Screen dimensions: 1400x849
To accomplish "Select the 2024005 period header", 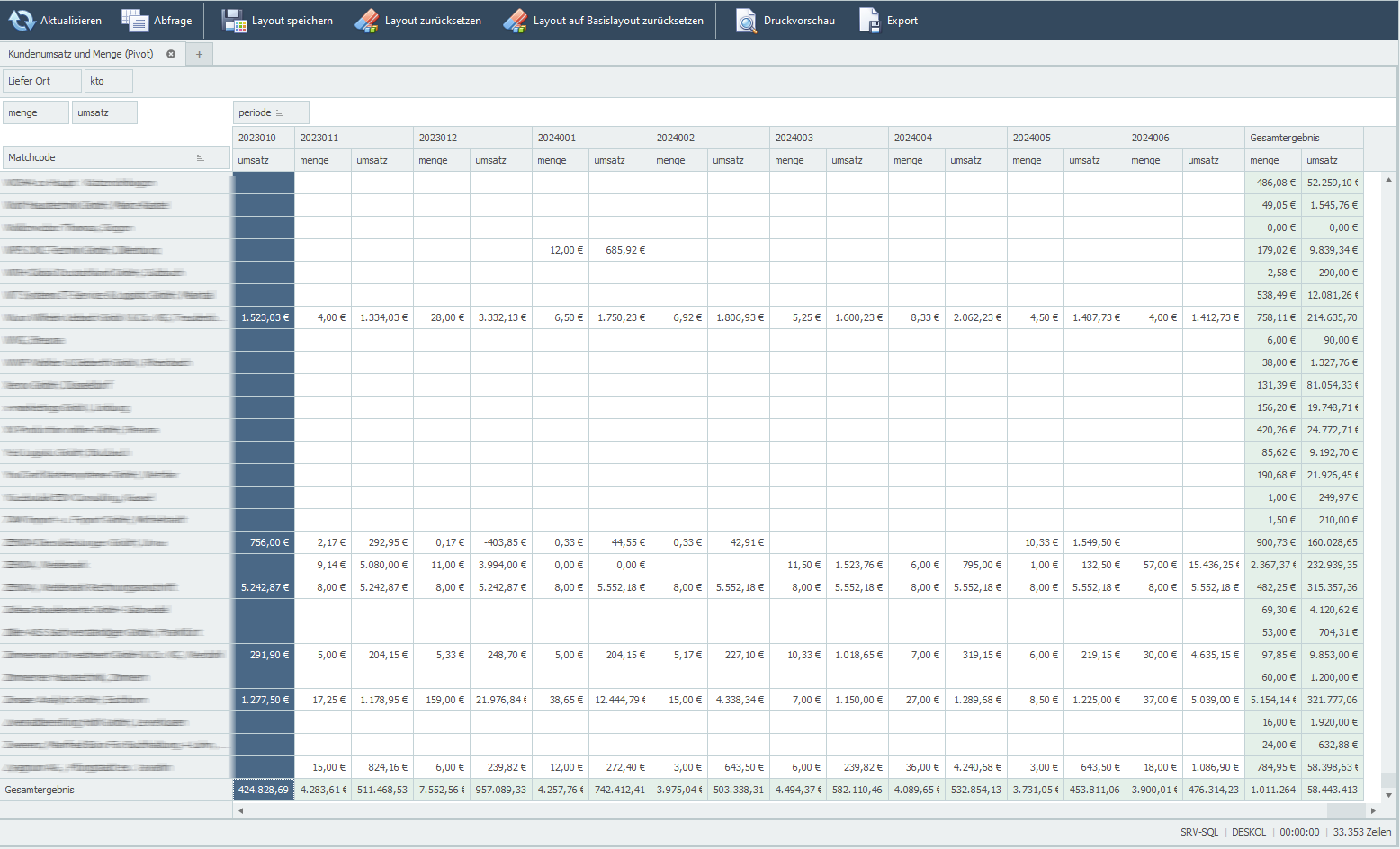I will coord(1066,138).
